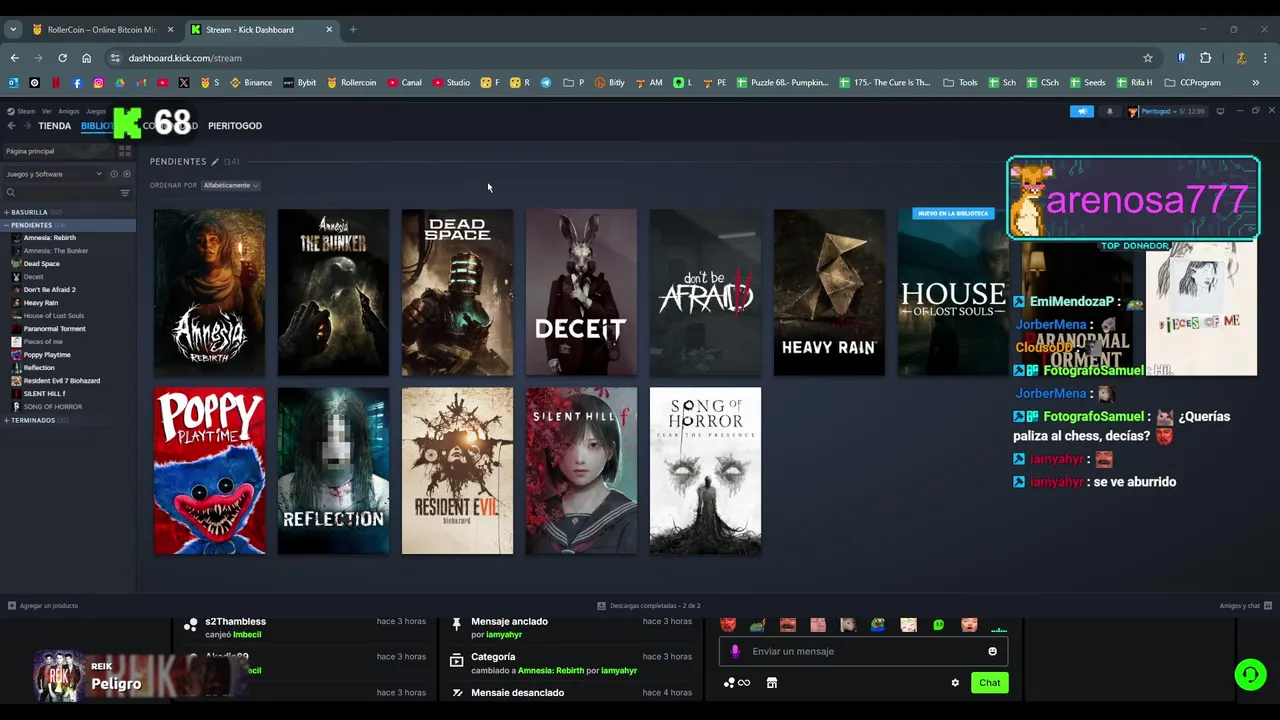Open Amigos y chat panel
Screen dimensions: 1280x720
pyautogui.click(x=1246, y=606)
